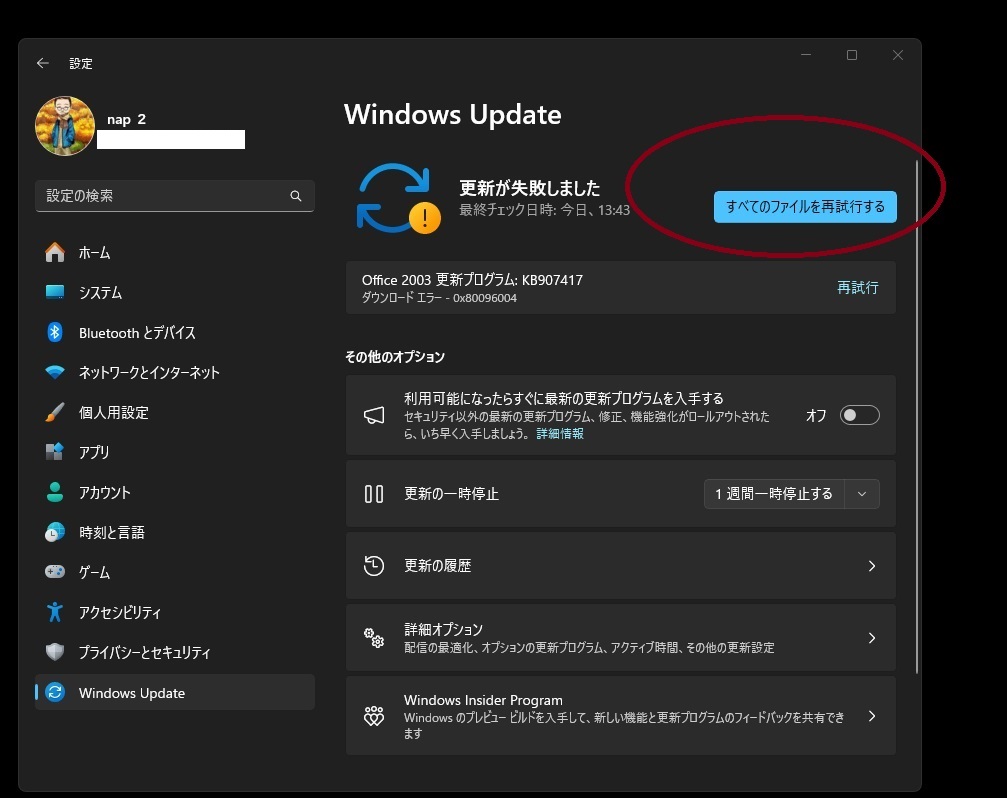Viewport: 1007px width, 798px height.
Task: Maximize the Settings window
Action: 852,55
